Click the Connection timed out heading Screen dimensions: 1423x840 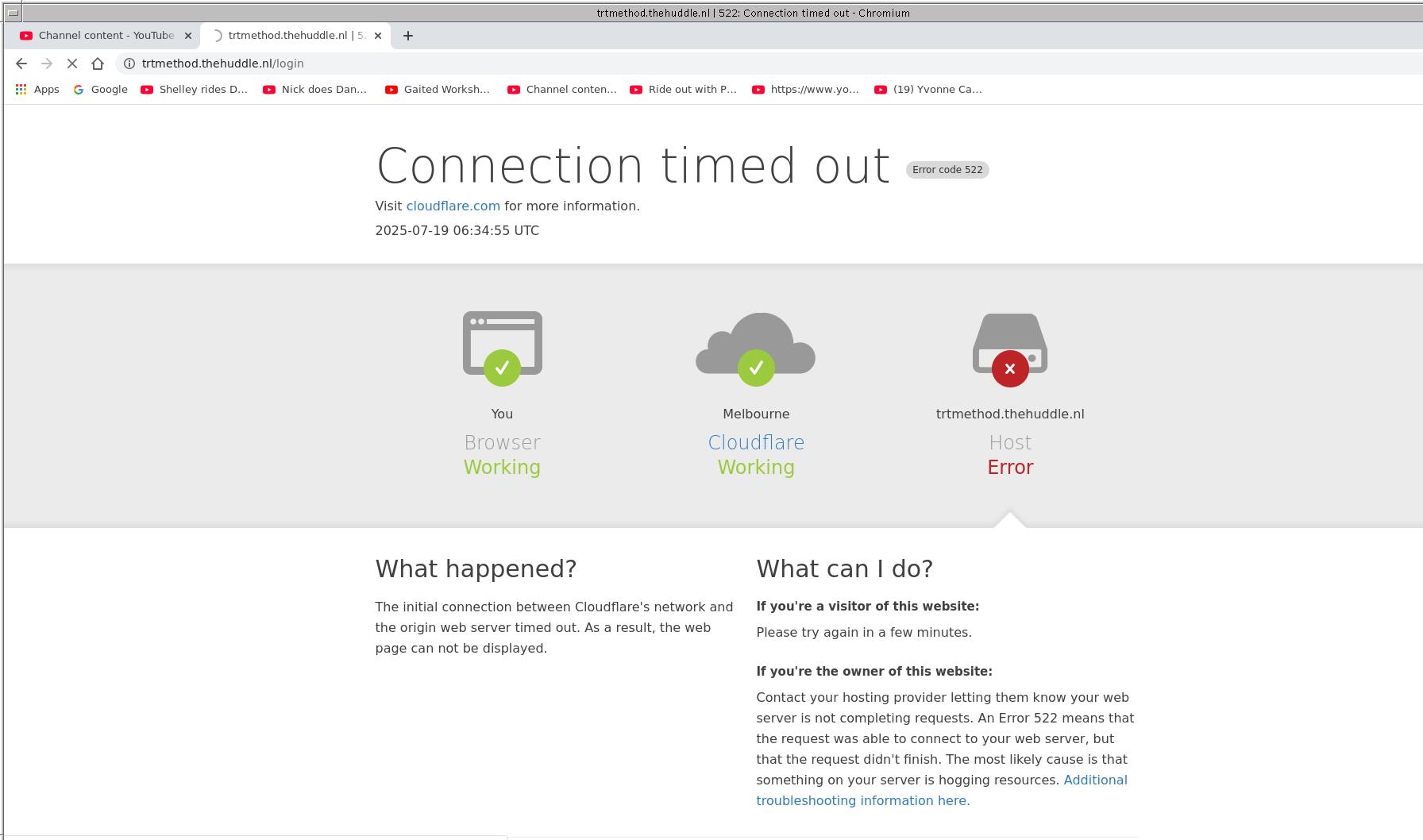(x=633, y=166)
